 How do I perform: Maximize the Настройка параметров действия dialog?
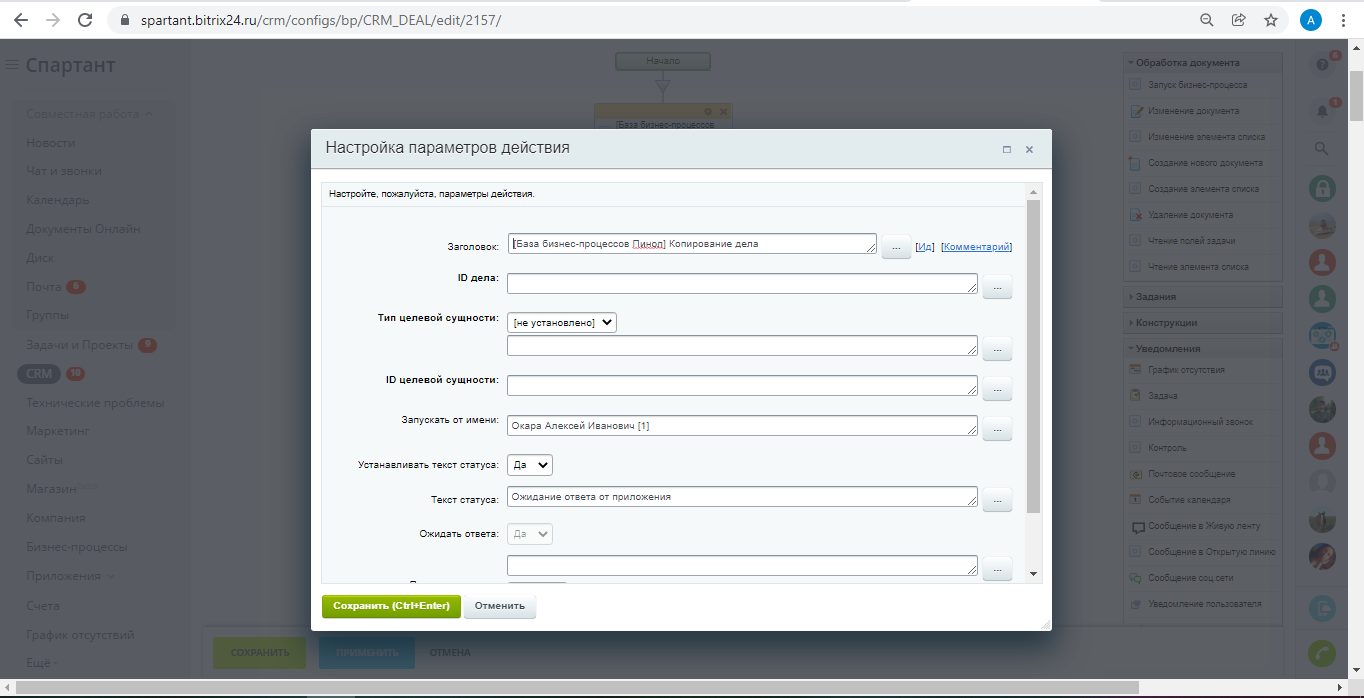pyautogui.click(x=1007, y=149)
